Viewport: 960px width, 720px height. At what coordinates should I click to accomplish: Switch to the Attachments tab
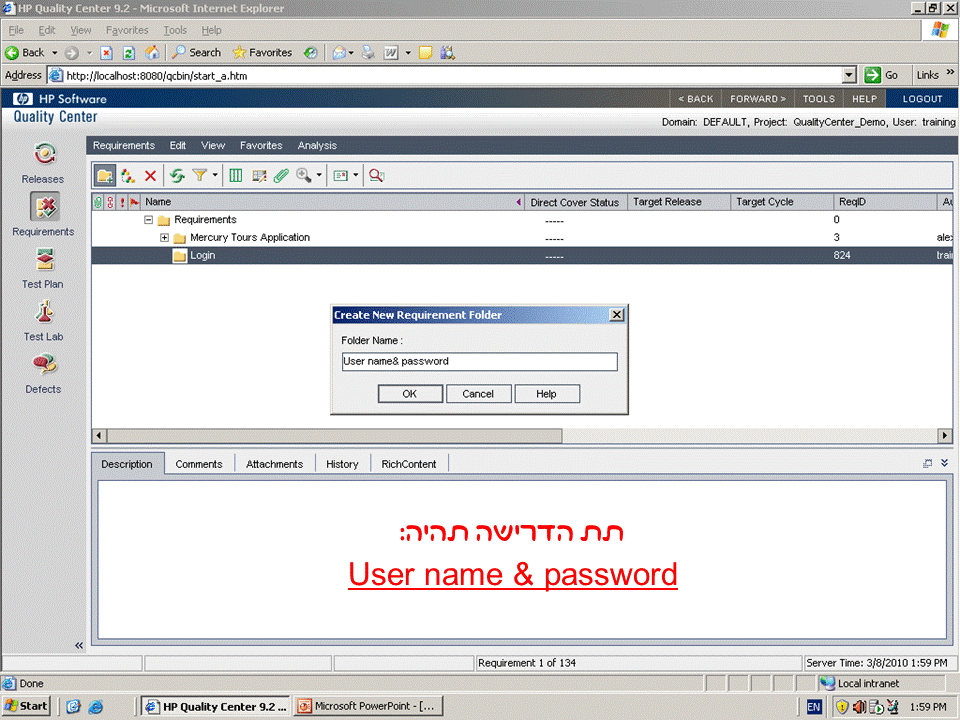coord(274,464)
